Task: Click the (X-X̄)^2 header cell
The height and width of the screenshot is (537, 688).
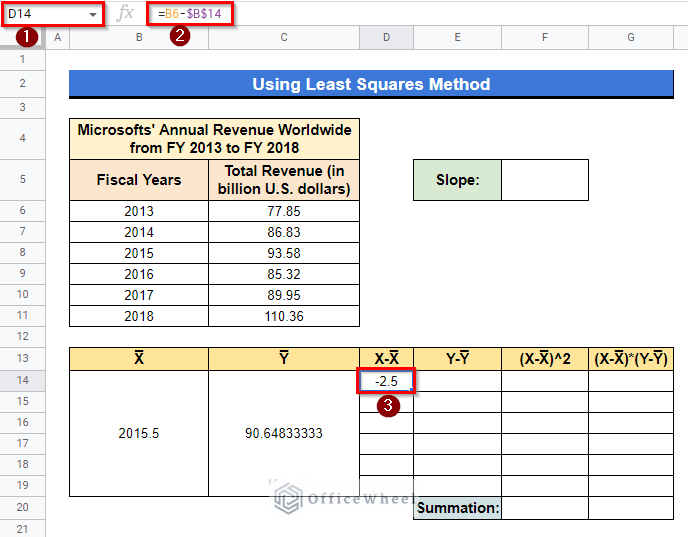Action: coord(545,359)
